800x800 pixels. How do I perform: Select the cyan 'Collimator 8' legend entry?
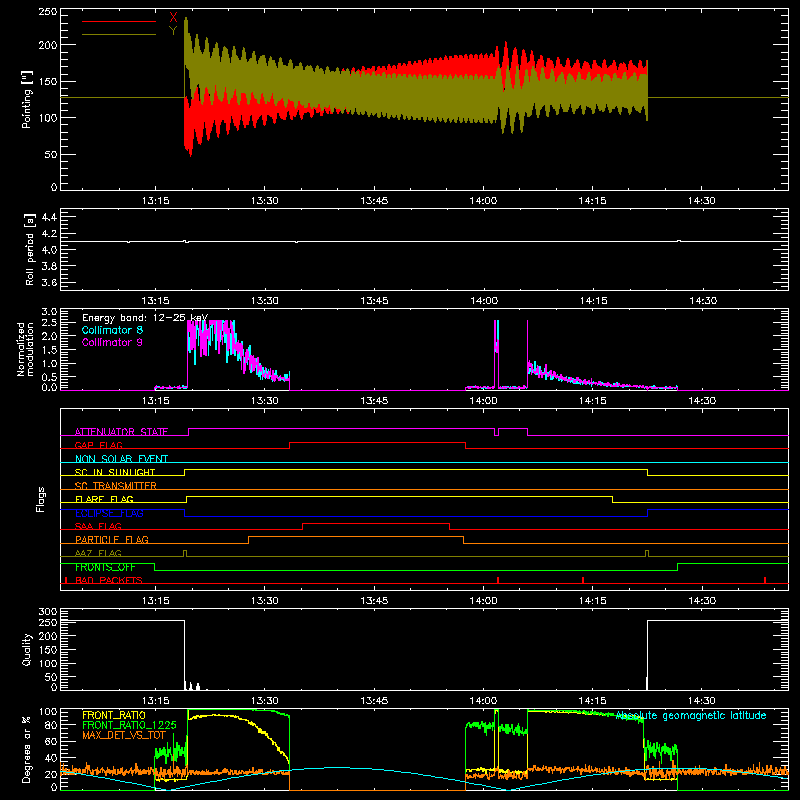click(x=112, y=330)
